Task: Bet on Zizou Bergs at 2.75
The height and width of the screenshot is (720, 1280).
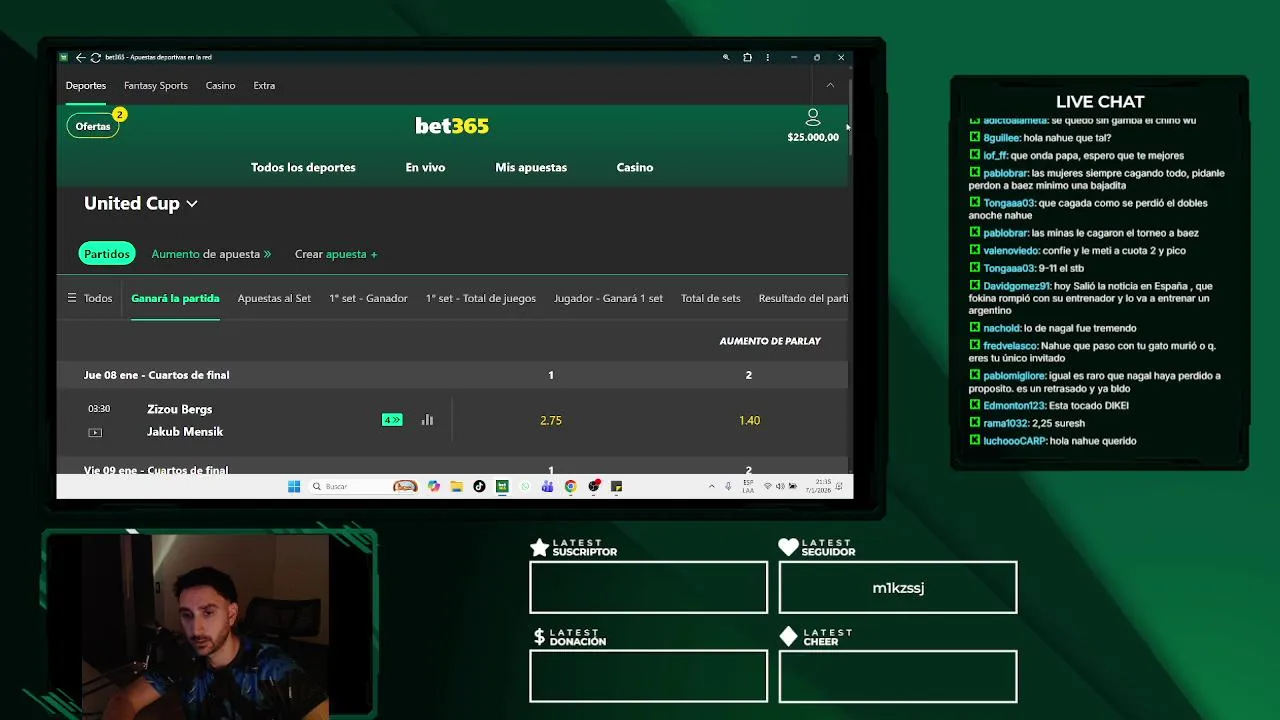Action: (551, 420)
